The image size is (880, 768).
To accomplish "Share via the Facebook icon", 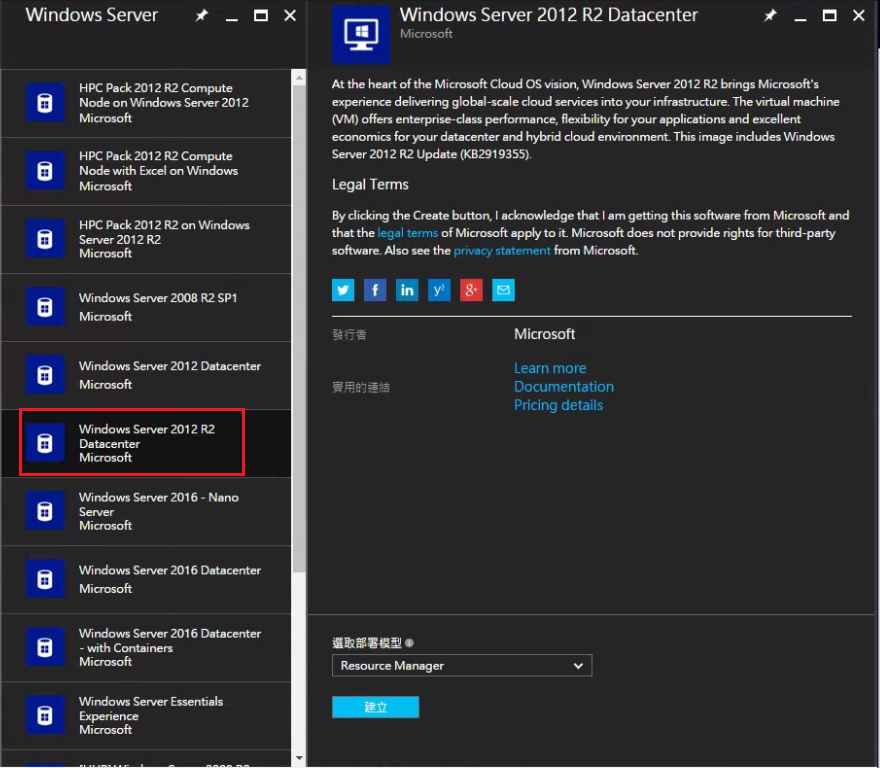I will point(375,290).
